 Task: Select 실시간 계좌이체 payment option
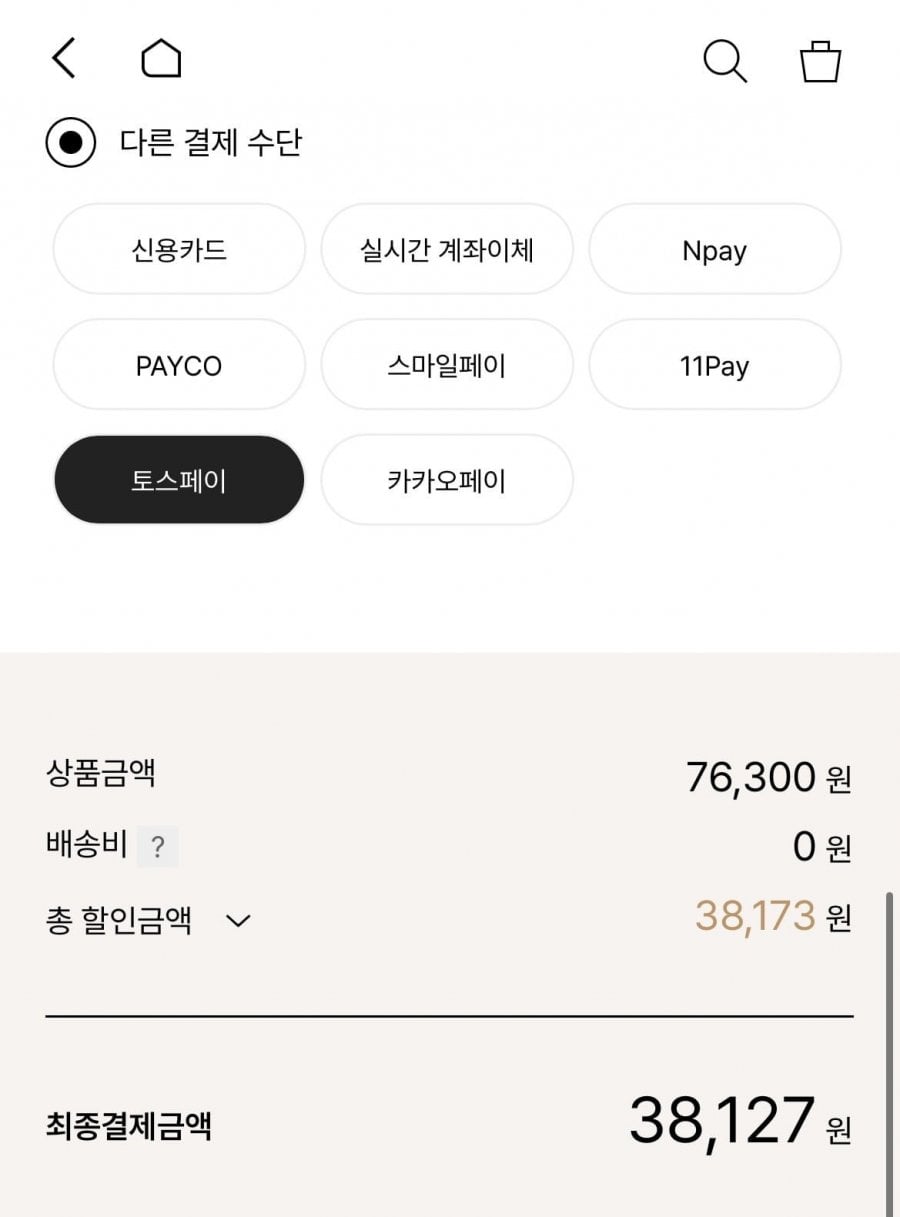coord(447,250)
